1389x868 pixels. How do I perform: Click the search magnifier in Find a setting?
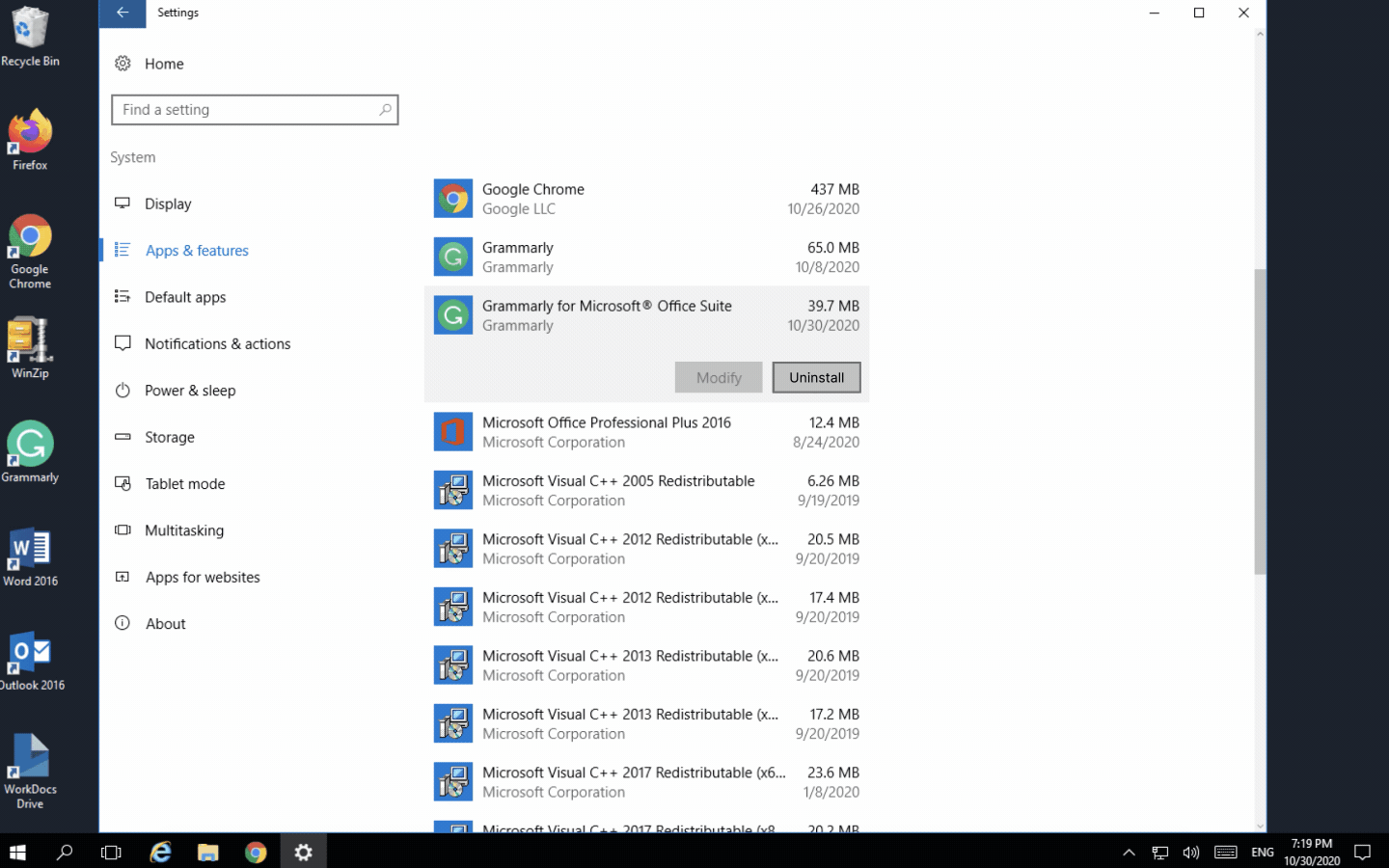tap(385, 110)
